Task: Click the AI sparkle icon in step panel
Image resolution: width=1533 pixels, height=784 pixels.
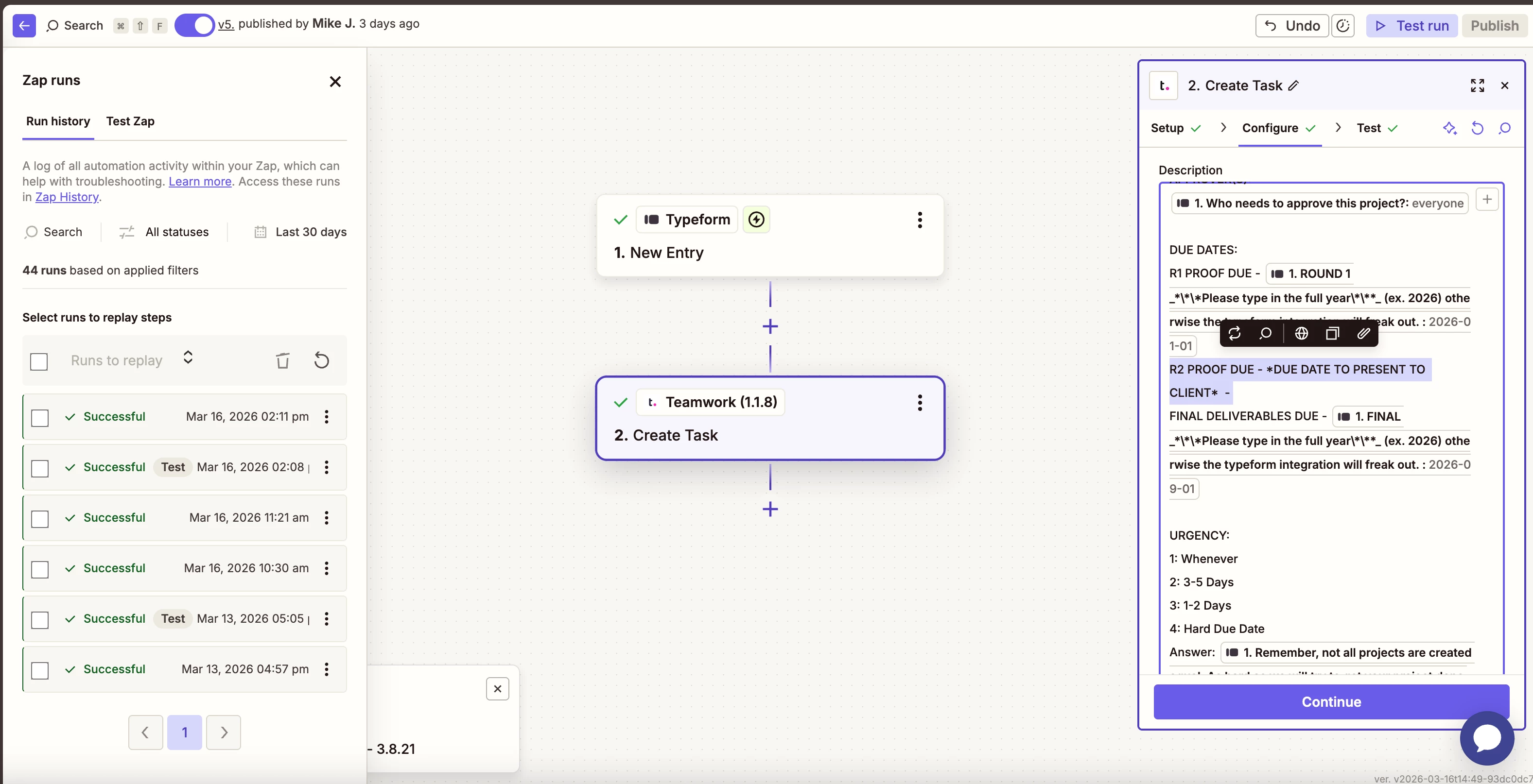Action: click(1449, 128)
